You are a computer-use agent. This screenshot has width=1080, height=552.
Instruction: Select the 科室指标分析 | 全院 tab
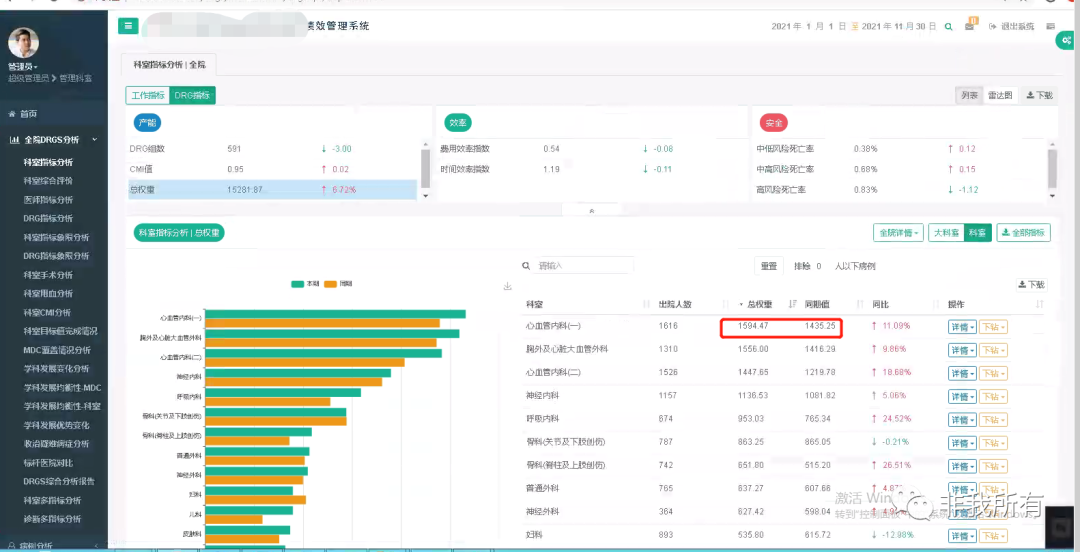168,65
